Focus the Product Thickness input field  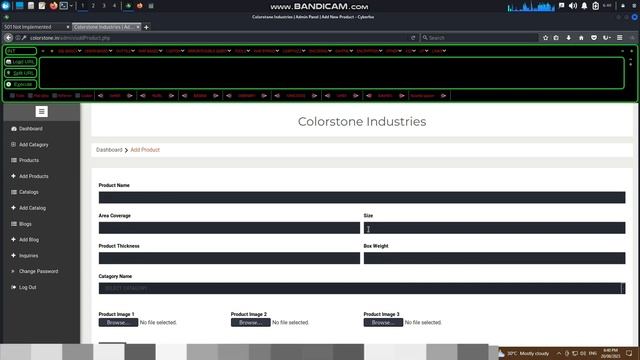pyautogui.click(x=229, y=258)
